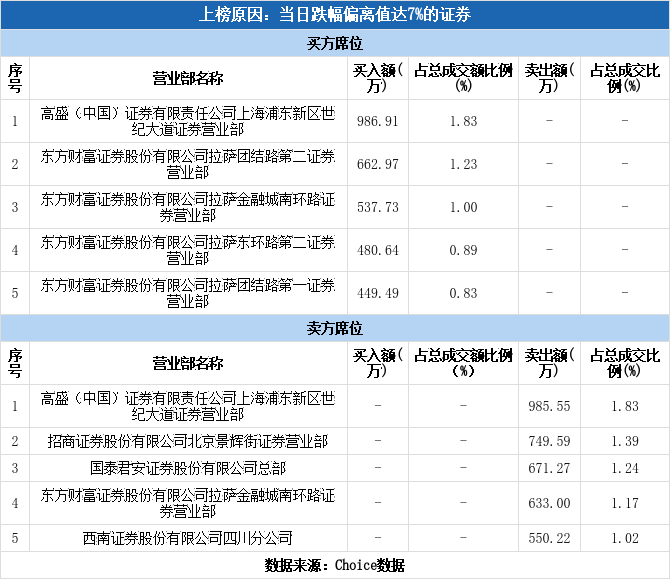The image size is (670, 579).
Task: Click sell ratio 1.24
Action: click(x=625, y=468)
